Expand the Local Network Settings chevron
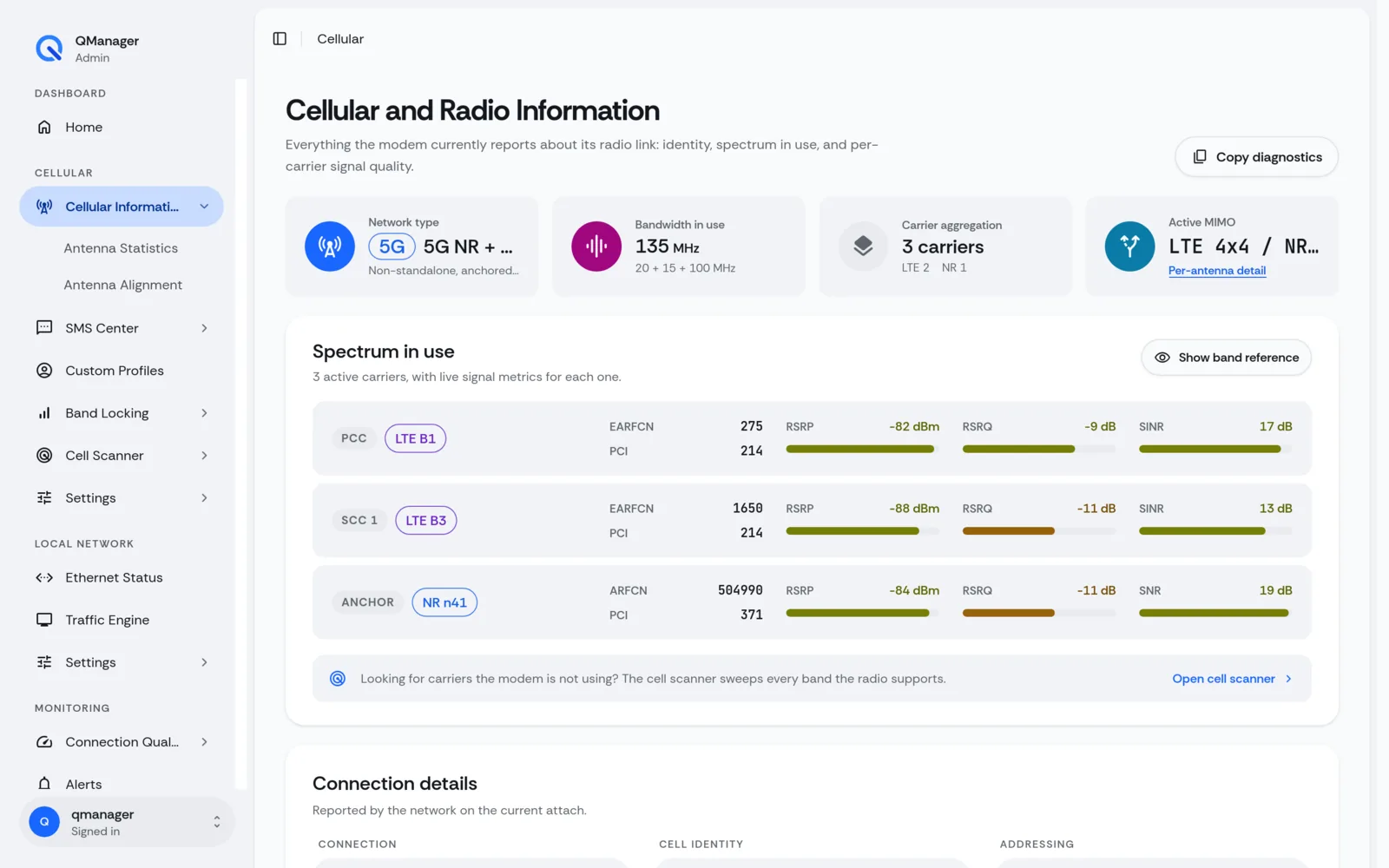Image resolution: width=1389 pixels, height=868 pixels. point(204,662)
